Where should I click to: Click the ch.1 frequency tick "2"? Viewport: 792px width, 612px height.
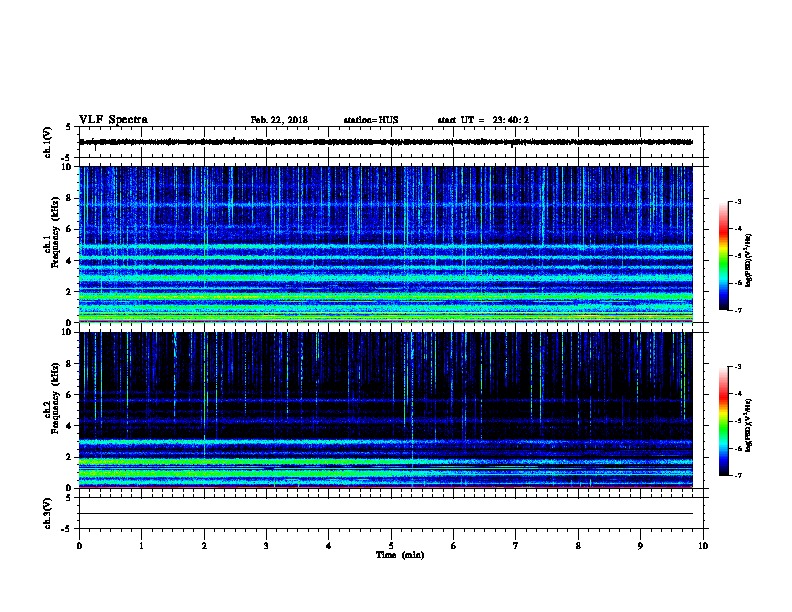[x=69, y=291]
